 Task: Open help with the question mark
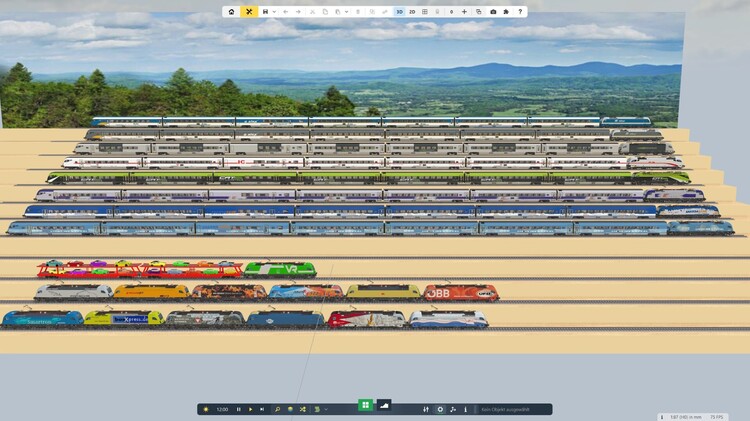click(520, 11)
